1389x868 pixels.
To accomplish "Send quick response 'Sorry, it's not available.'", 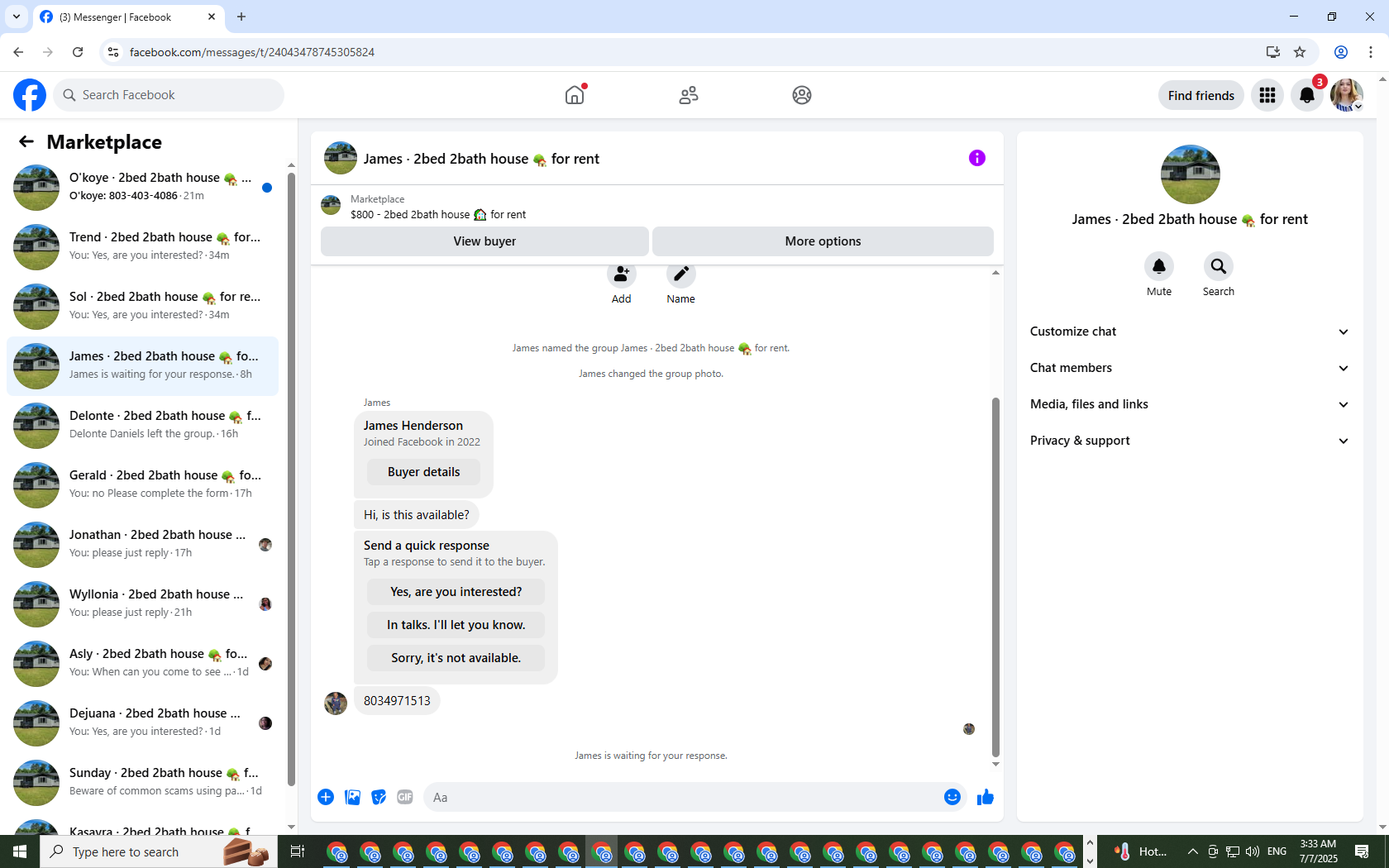I will click(x=456, y=658).
